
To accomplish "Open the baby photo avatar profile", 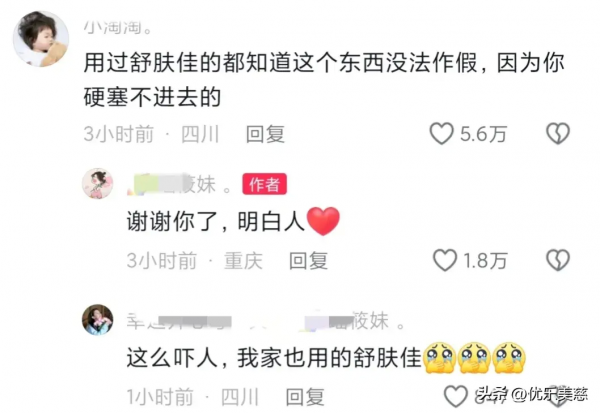I will pyautogui.click(x=41, y=39).
